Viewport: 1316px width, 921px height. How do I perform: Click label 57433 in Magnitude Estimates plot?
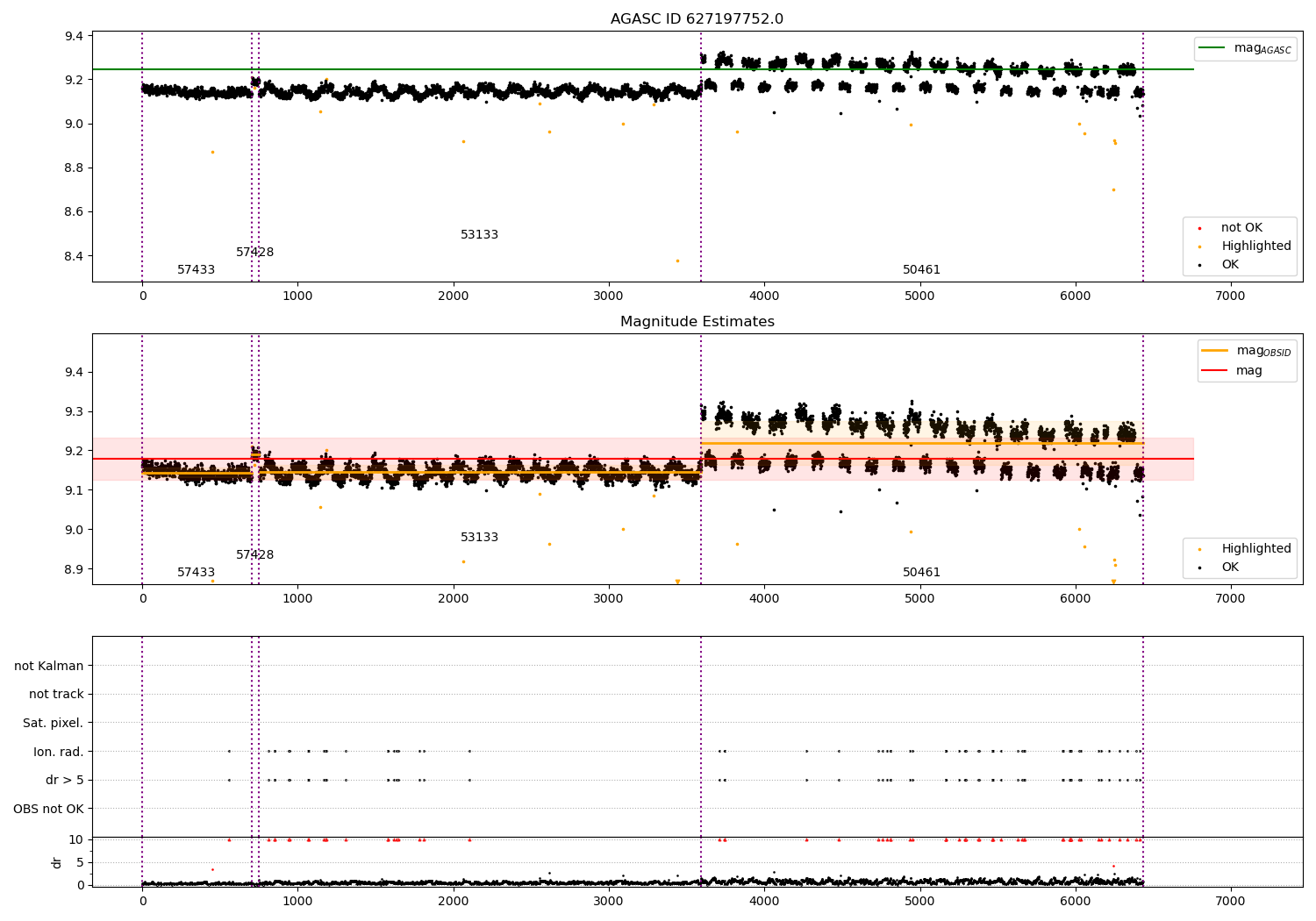point(196,573)
